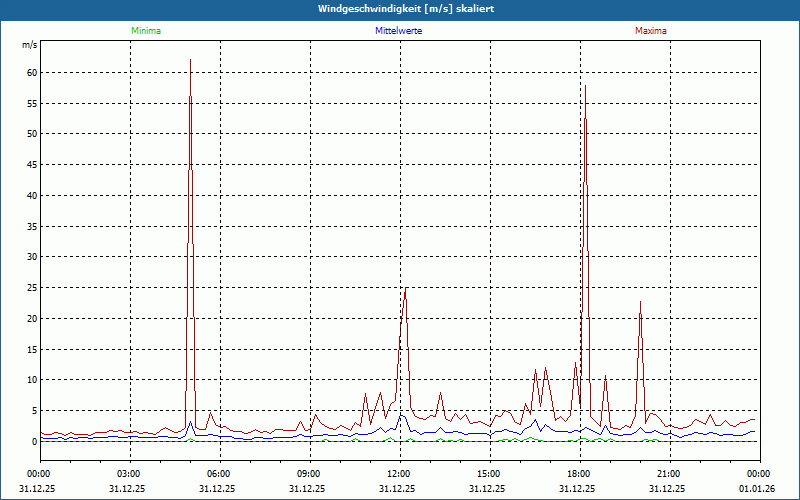Image resolution: width=800 pixels, height=500 pixels.
Task: Click the 30 value on y-axis
Action: 33,257
